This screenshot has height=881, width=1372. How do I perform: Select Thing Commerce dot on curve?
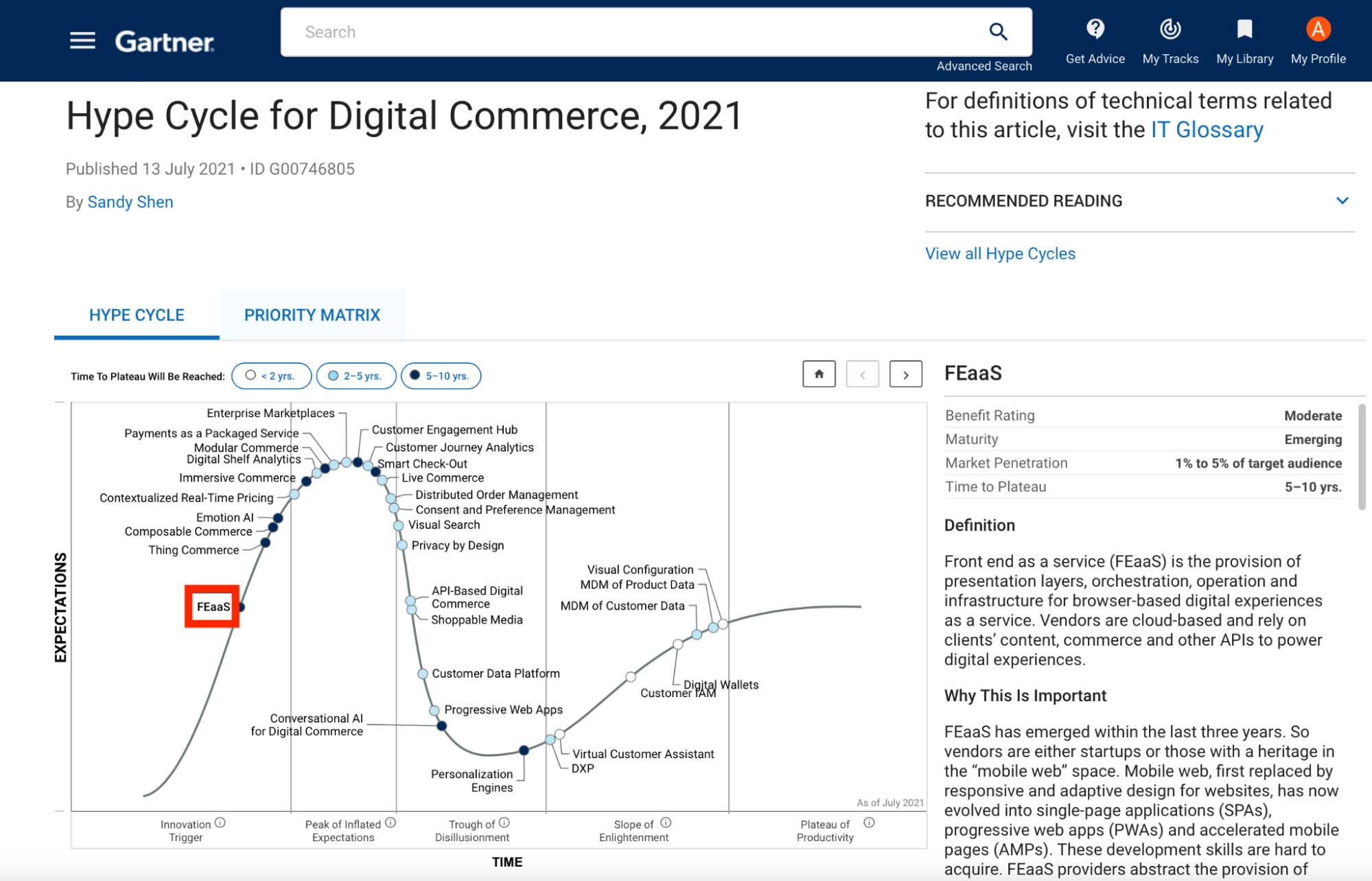pyautogui.click(x=265, y=543)
